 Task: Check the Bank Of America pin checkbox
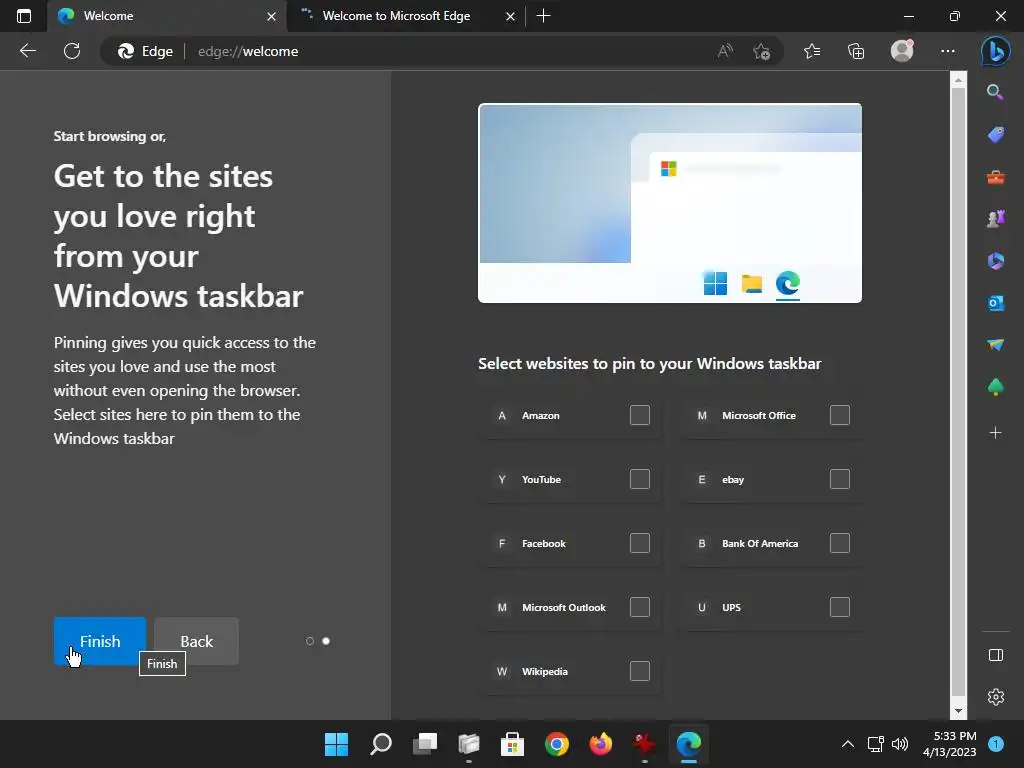(x=839, y=543)
